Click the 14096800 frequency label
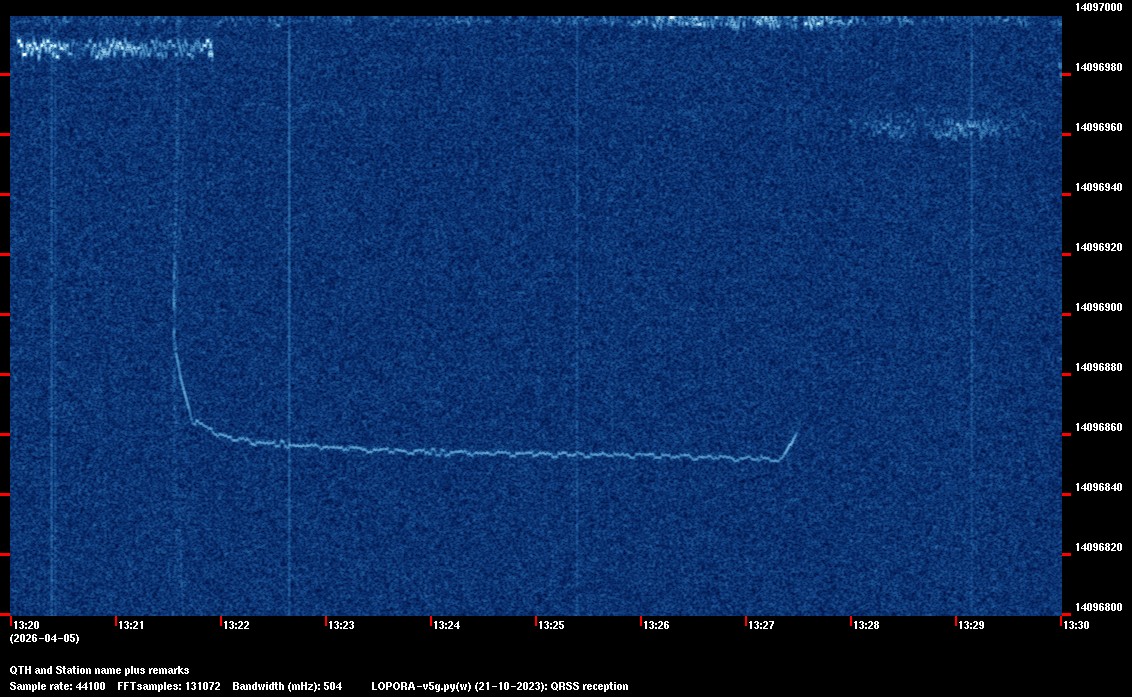 pyautogui.click(x=1099, y=607)
